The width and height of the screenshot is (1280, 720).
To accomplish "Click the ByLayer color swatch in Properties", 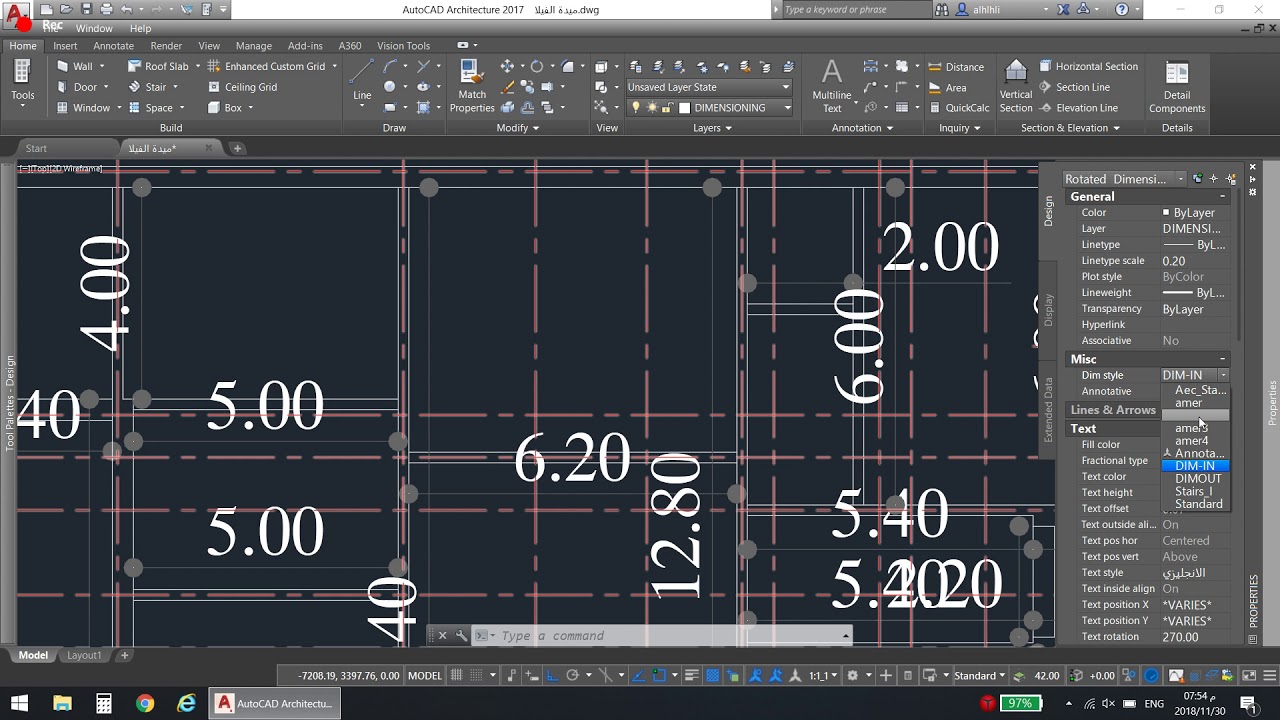I will coord(1166,213).
